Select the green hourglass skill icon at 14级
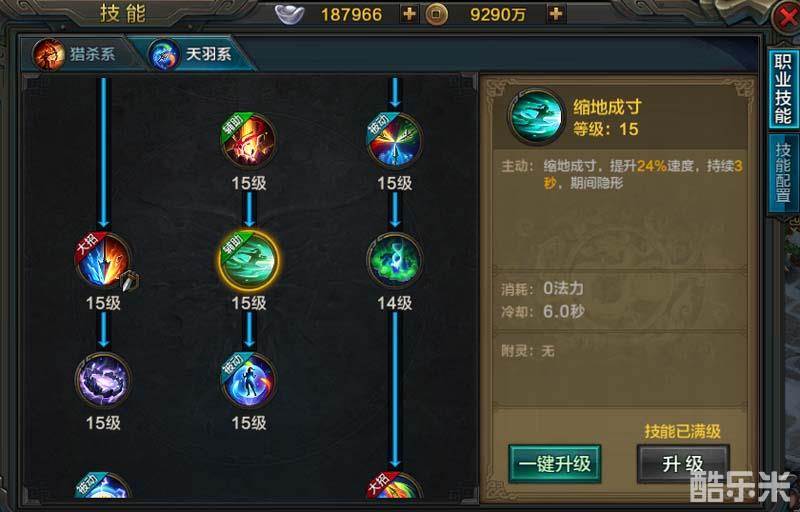The width and height of the screenshot is (800, 512). pos(395,261)
